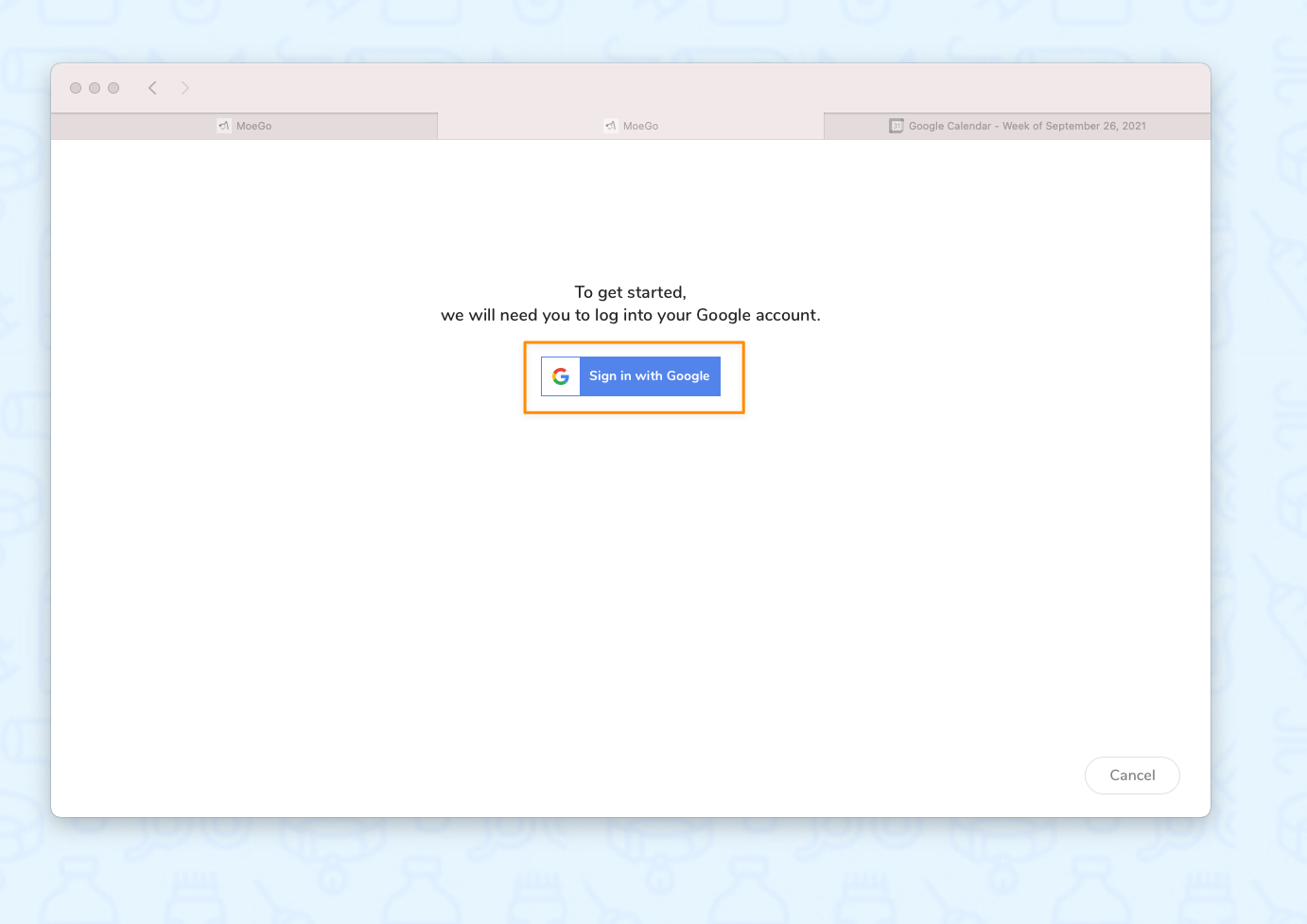Click the red close window dot
Viewport: 1307px width, 924px height.
pyautogui.click(x=76, y=88)
